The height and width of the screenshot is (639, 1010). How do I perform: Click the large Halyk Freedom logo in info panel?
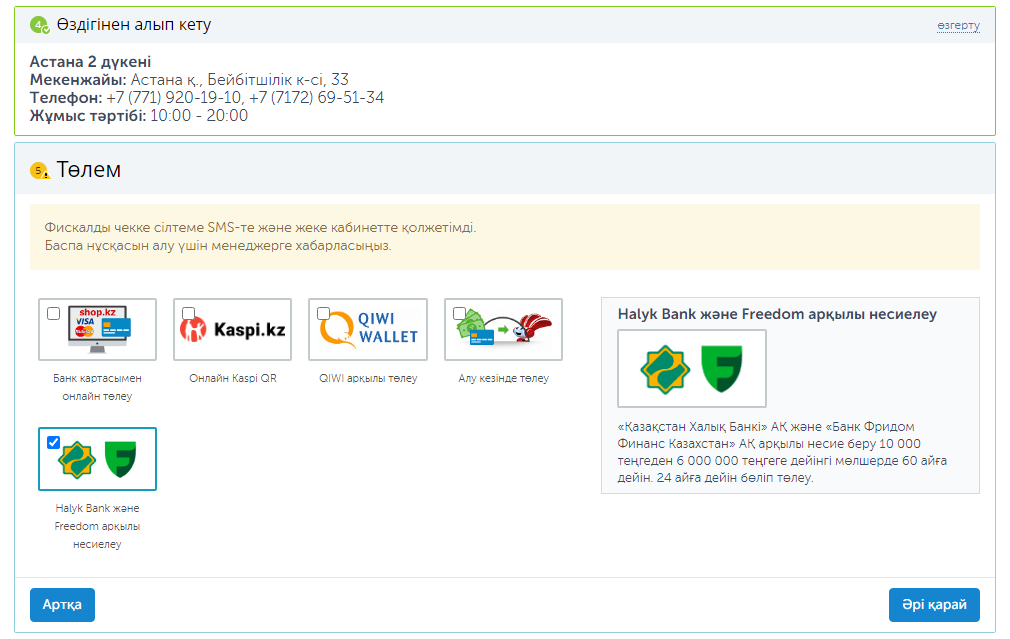point(692,368)
